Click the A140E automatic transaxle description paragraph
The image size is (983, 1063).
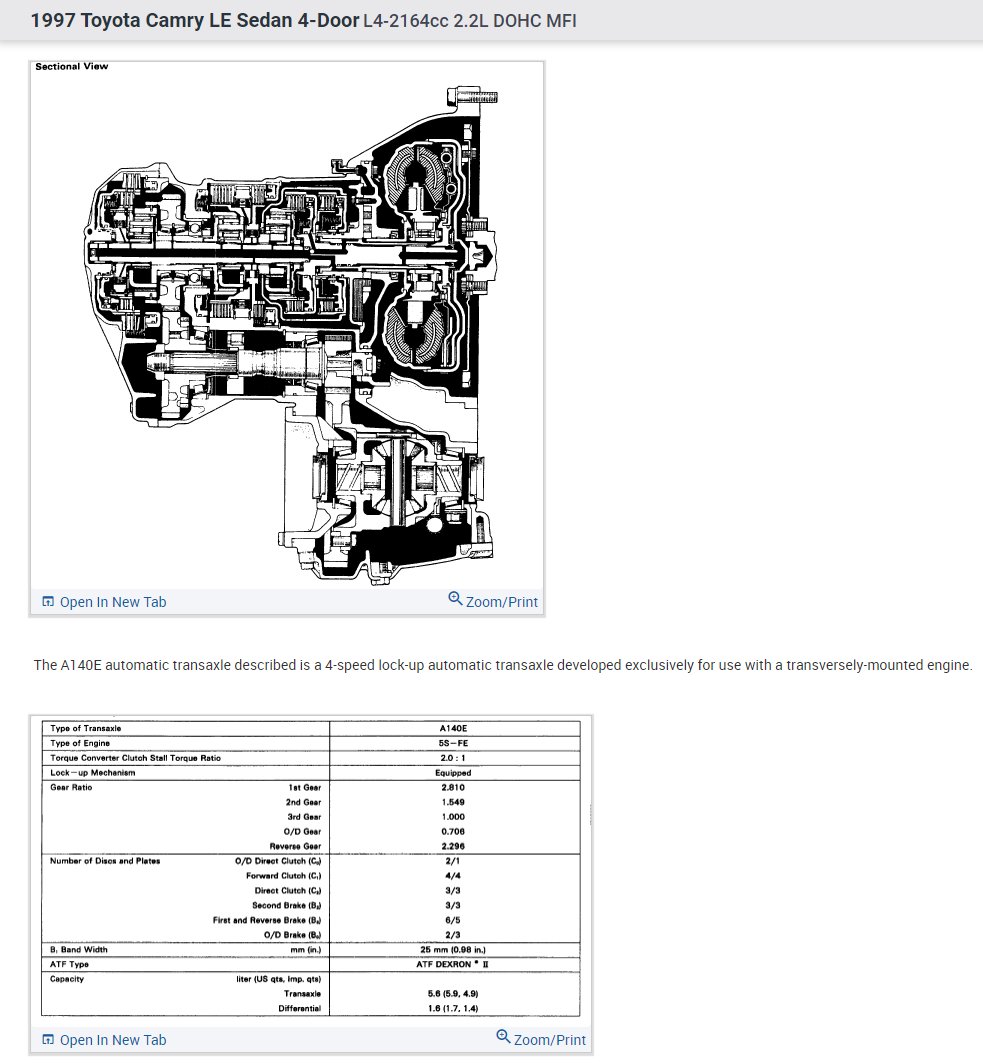(503, 665)
